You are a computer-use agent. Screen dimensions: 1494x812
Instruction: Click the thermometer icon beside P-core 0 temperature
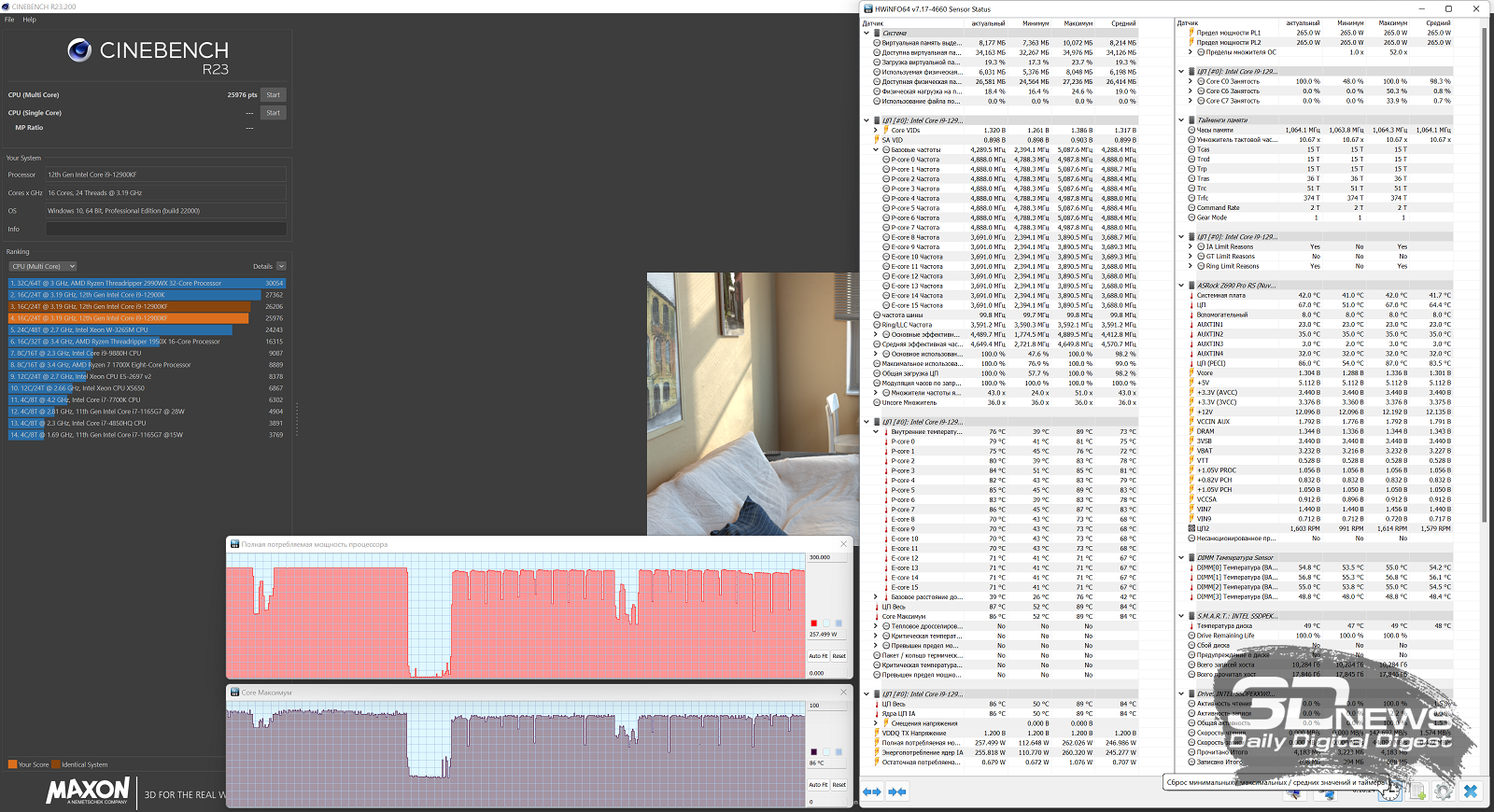[x=885, y=441]
